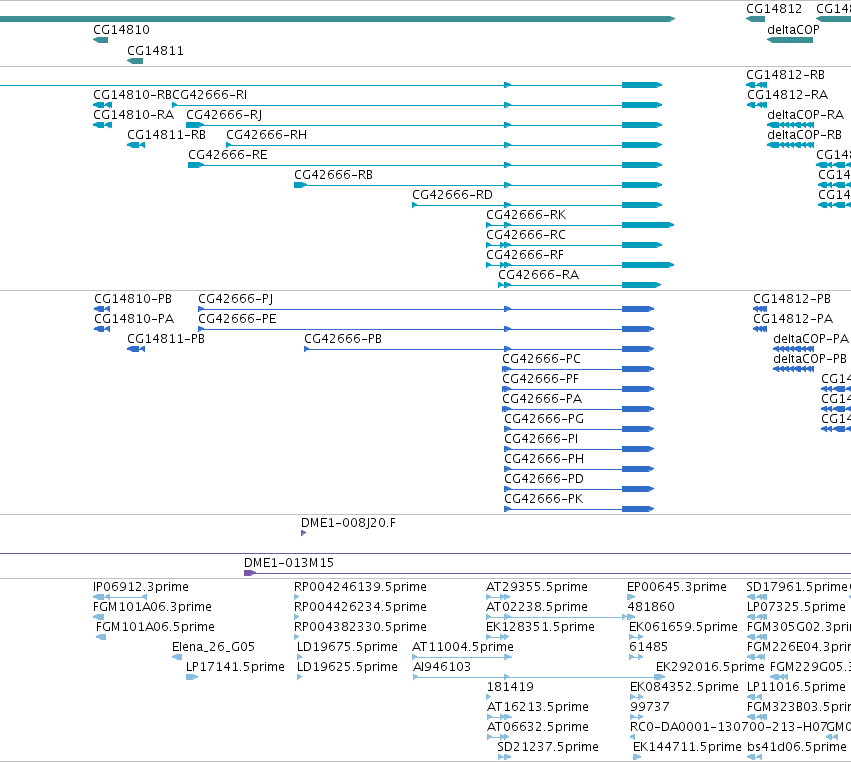851x762 pixels.
Task: Click protein CG42666-PA label
Action: (x=542, y=399)
